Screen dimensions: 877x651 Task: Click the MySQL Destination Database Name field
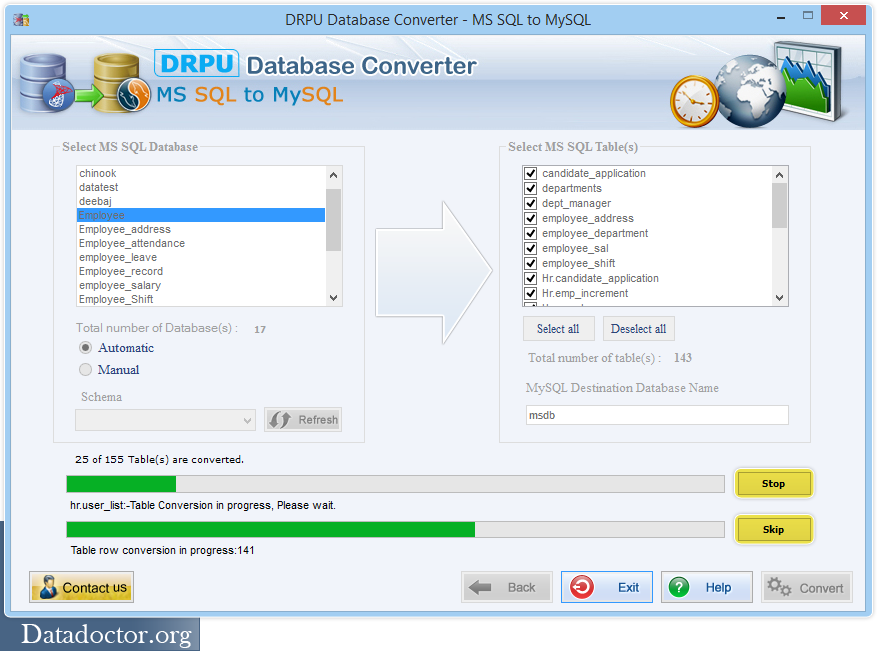657,415
